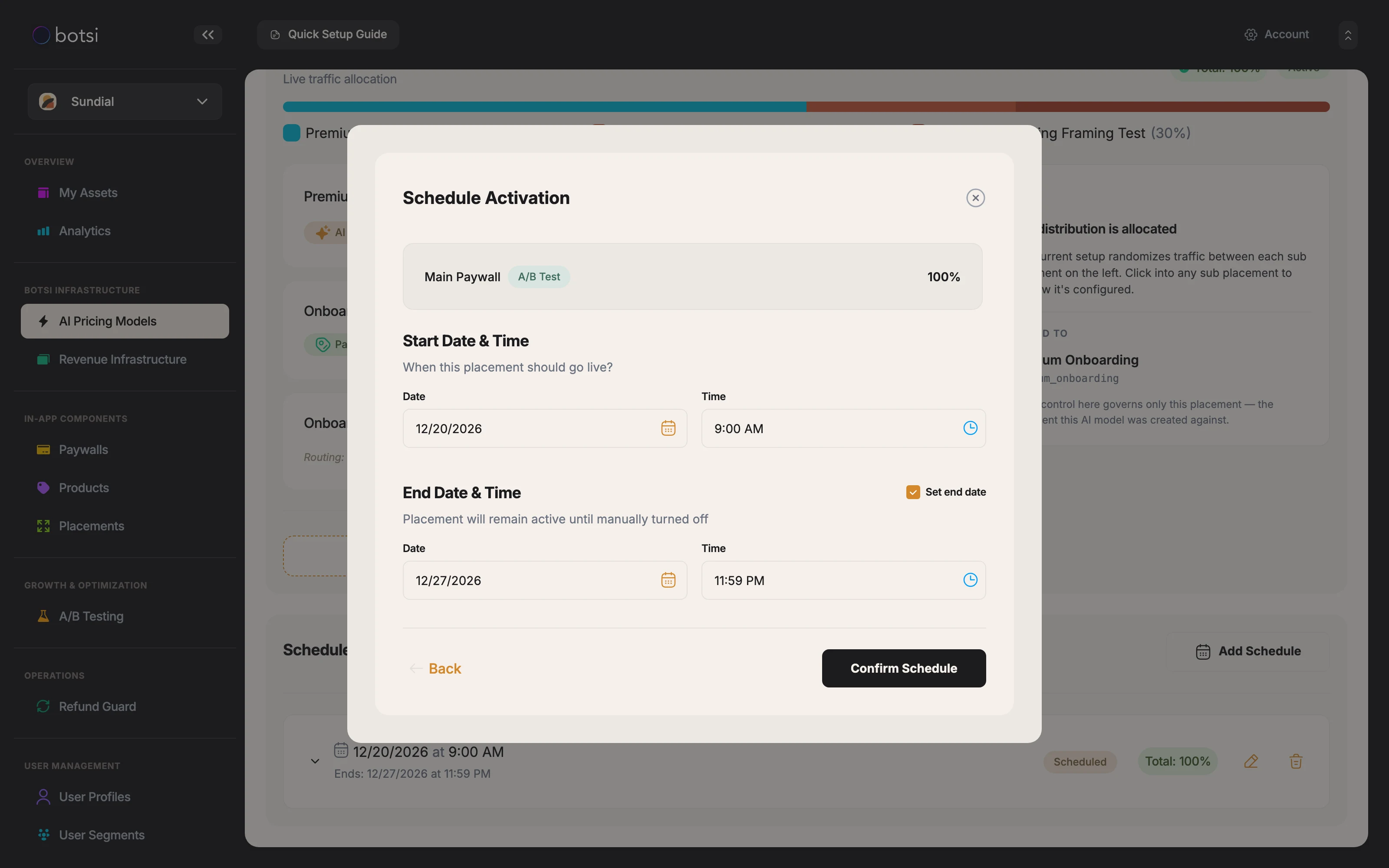
Task: Click the My Assets icon
Action: click(x=43, y=193)
